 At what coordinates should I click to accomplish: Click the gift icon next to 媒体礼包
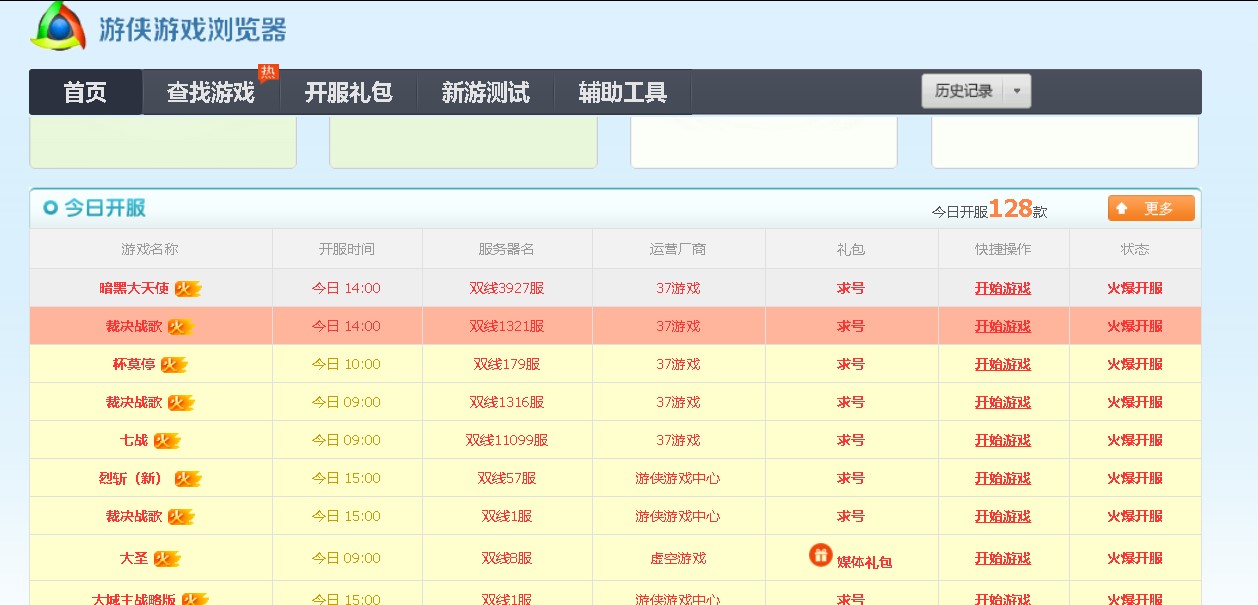[820, 554]
